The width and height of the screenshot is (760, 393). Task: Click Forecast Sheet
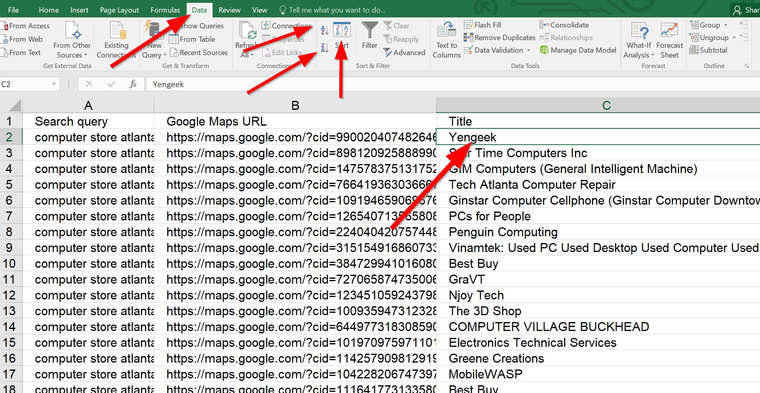tap(669, 40)
